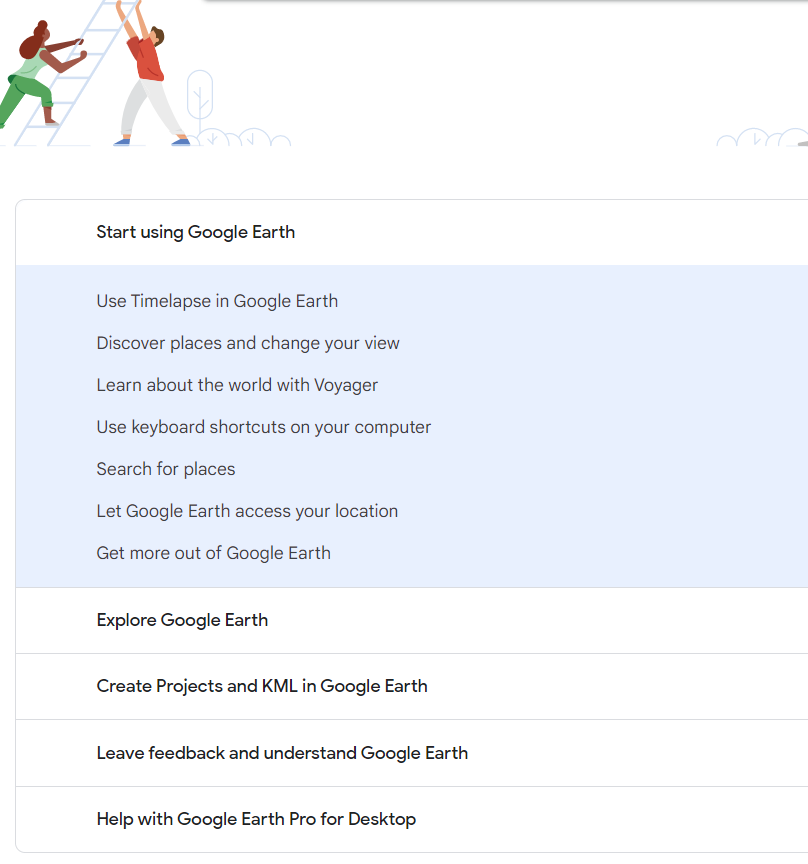
Task: Open Get more out of Google Earth
Action: point(214,553)
